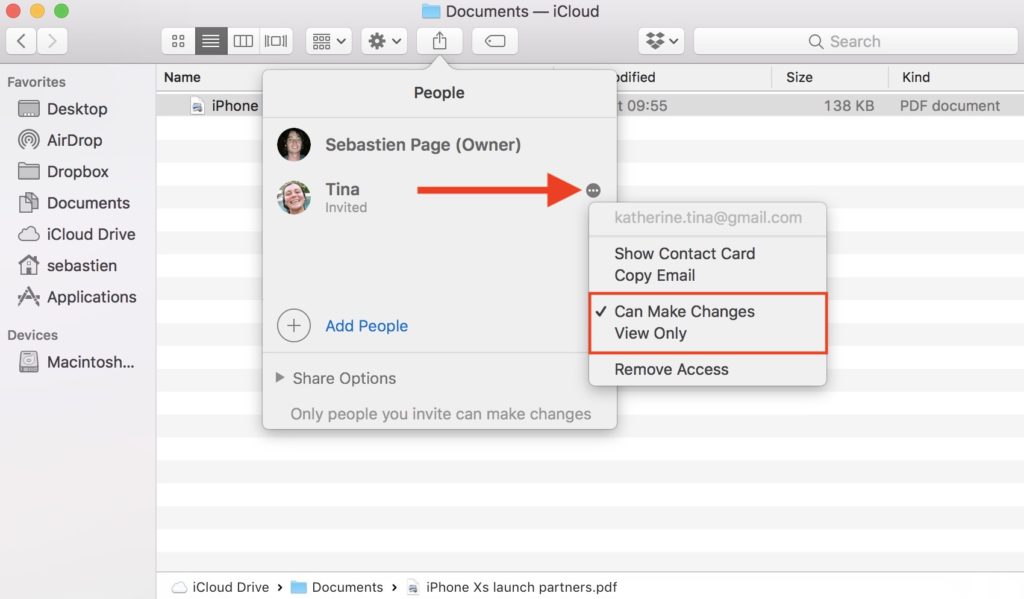The image size is (1024, 599).
Task: Open Applications in the sidebar
Action: coord(91,297)
